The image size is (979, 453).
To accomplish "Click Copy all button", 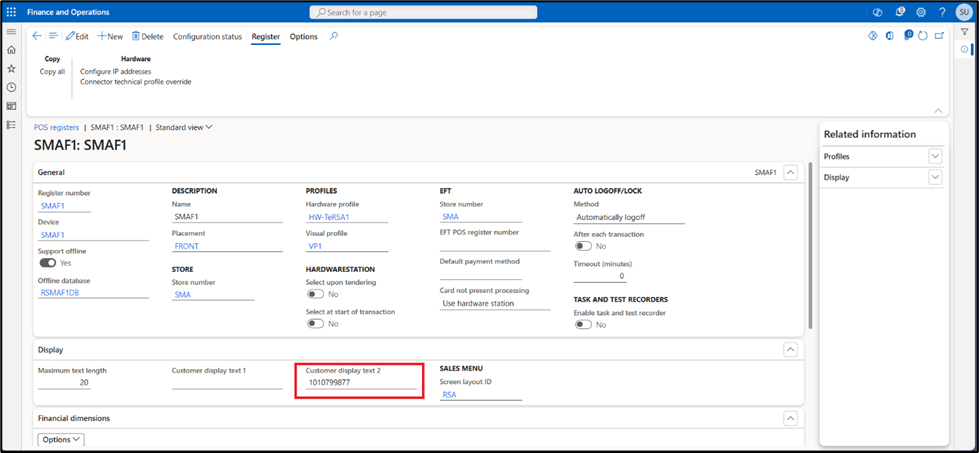I will point(52,71).
